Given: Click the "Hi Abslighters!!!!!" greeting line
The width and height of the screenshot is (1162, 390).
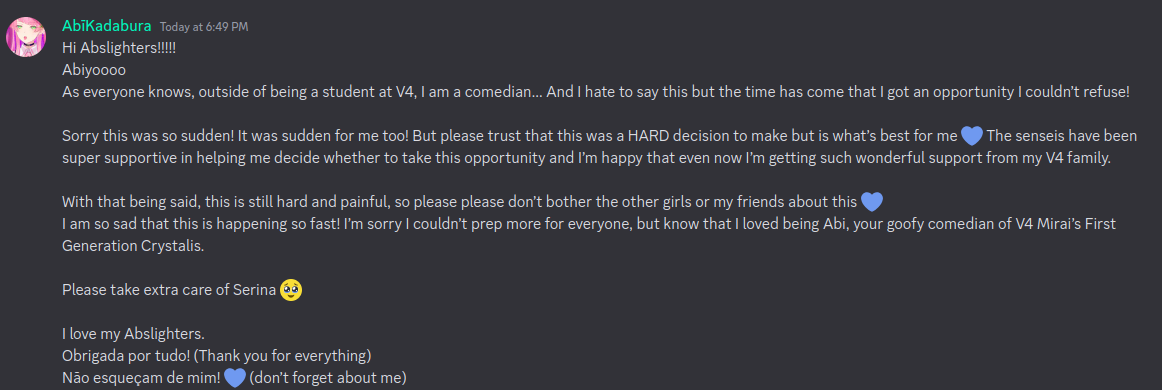Looking at the screenshot, I should (119, 48).
